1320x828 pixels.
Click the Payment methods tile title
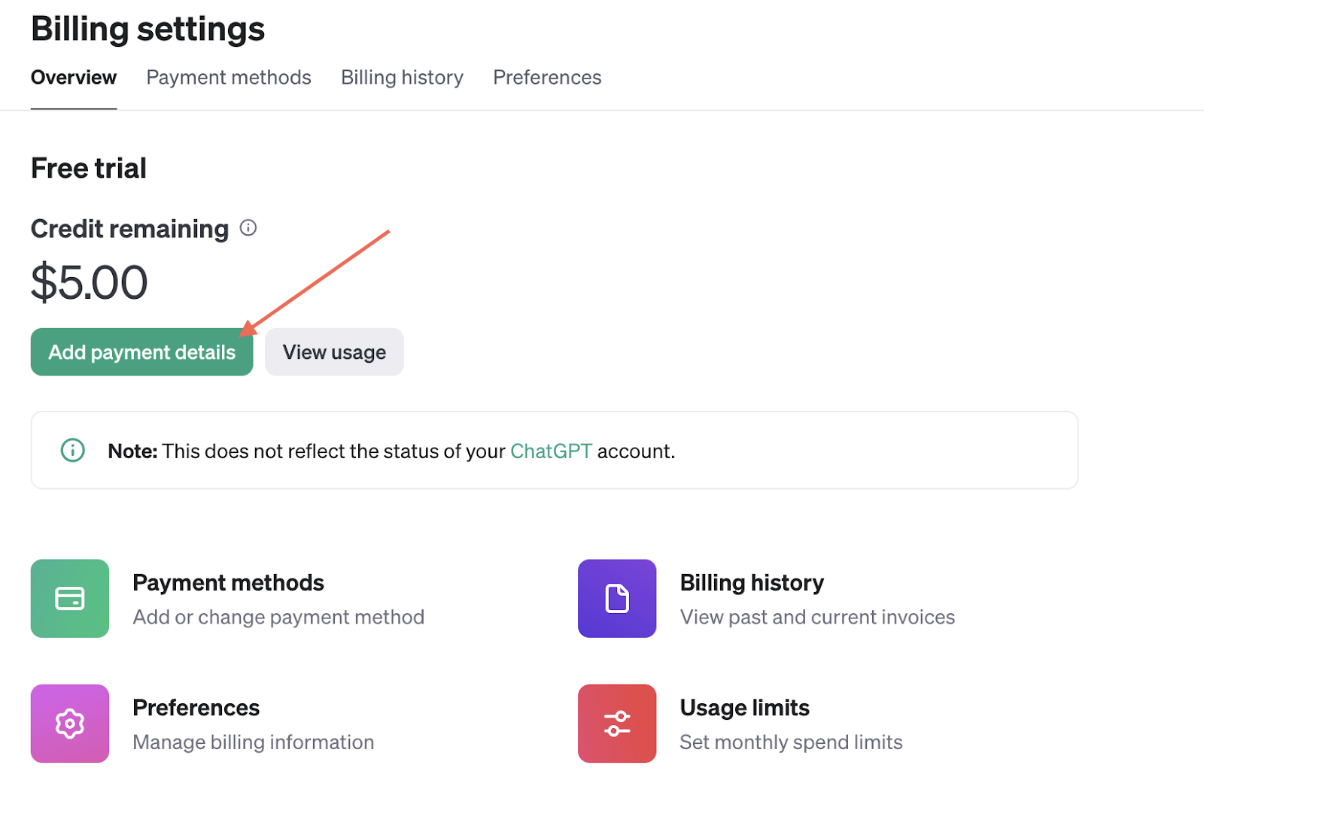coord(228,582)
